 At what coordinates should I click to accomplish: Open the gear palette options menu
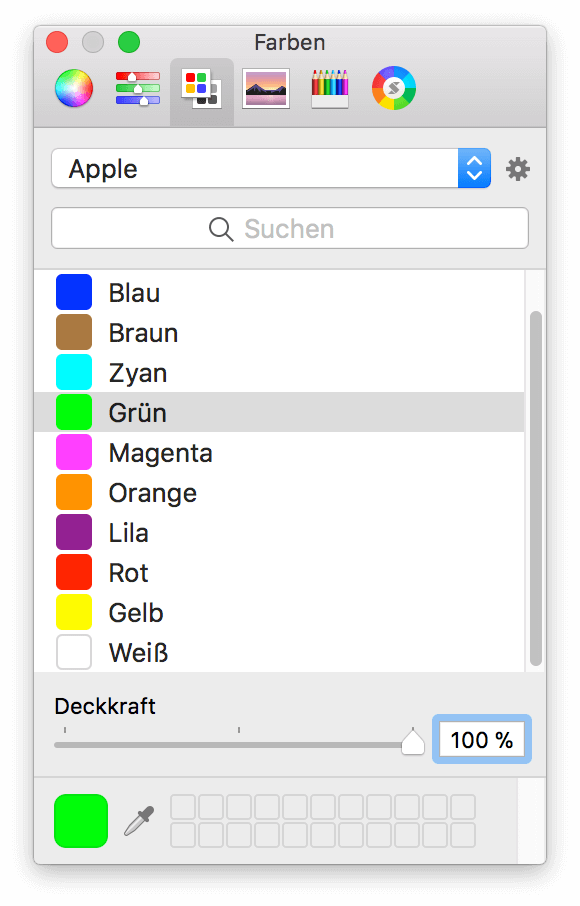tap(518, 169)
